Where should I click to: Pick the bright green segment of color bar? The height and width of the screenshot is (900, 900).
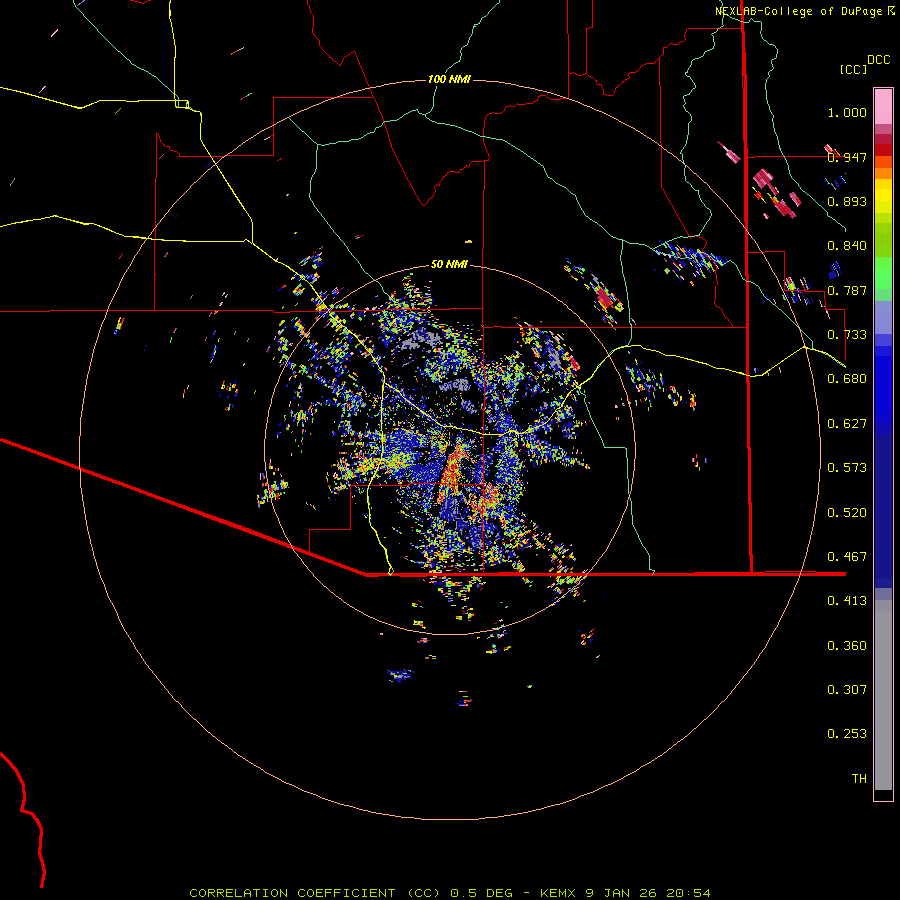[x=883, y=273]
